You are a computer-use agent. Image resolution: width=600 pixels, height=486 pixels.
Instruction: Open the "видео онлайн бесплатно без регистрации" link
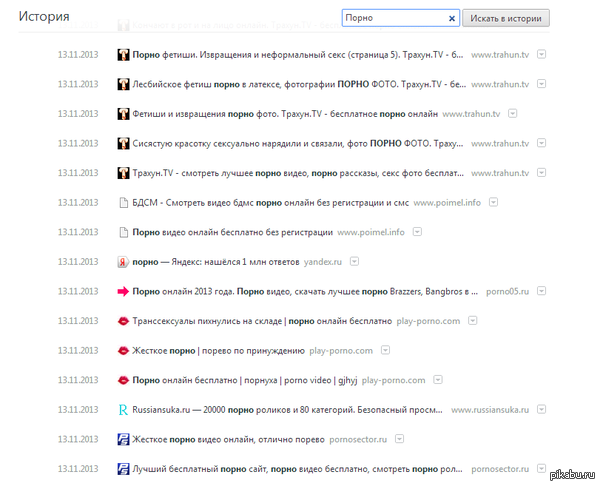pos(232,232)
